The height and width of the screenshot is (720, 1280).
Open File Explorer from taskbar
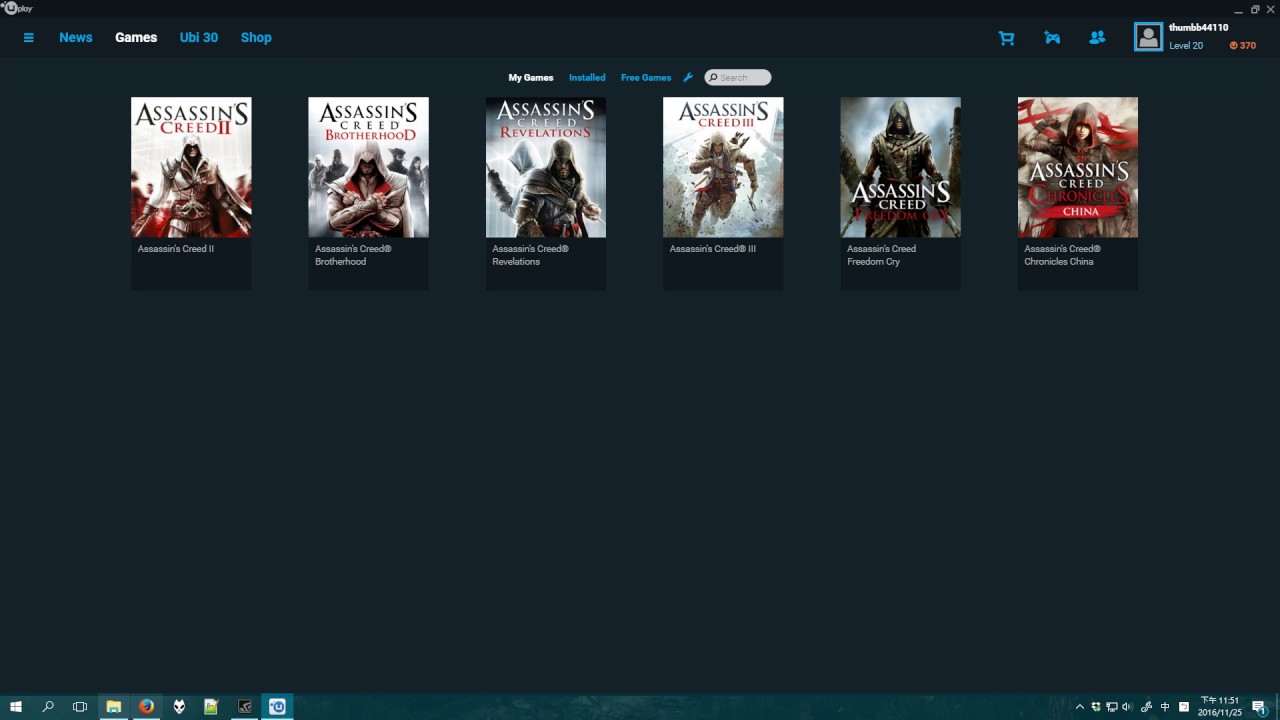pos(114,707)
